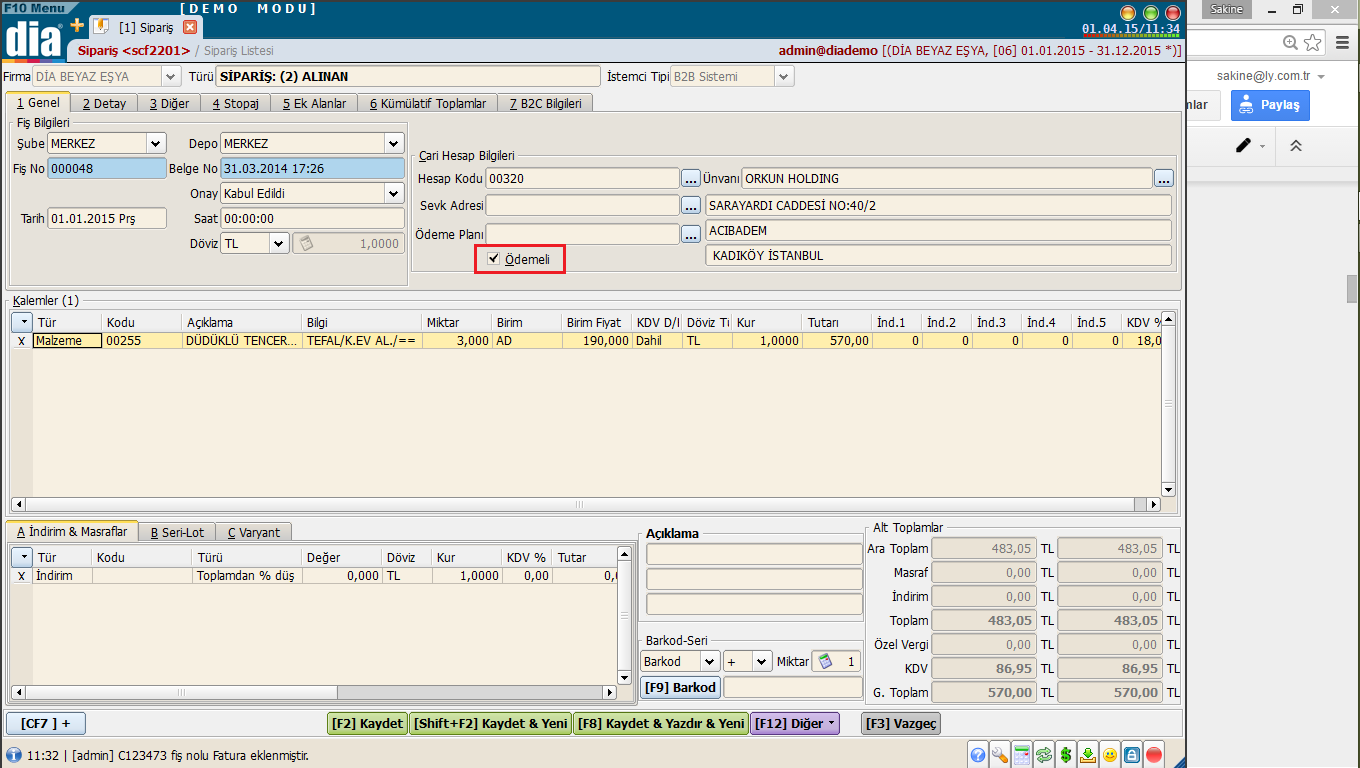Image resolution: width=1360 pixels, height=768 pixels.
Task: Click [F8] Kaydet & Yazdır & Yeni button
Action: tap(660, 723)
